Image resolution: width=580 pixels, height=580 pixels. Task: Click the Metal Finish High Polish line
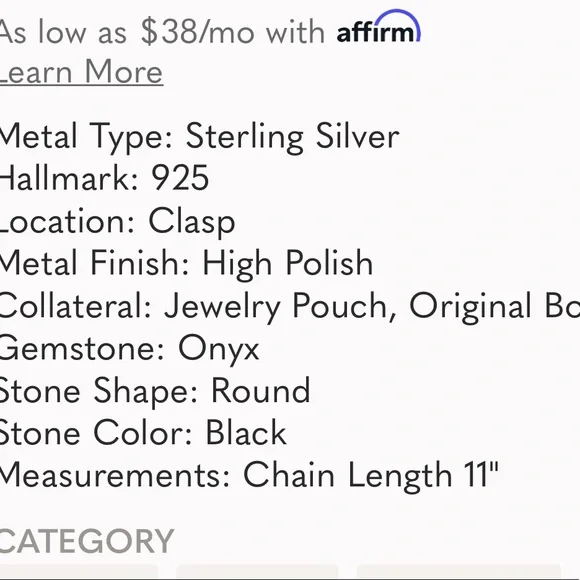186,263
